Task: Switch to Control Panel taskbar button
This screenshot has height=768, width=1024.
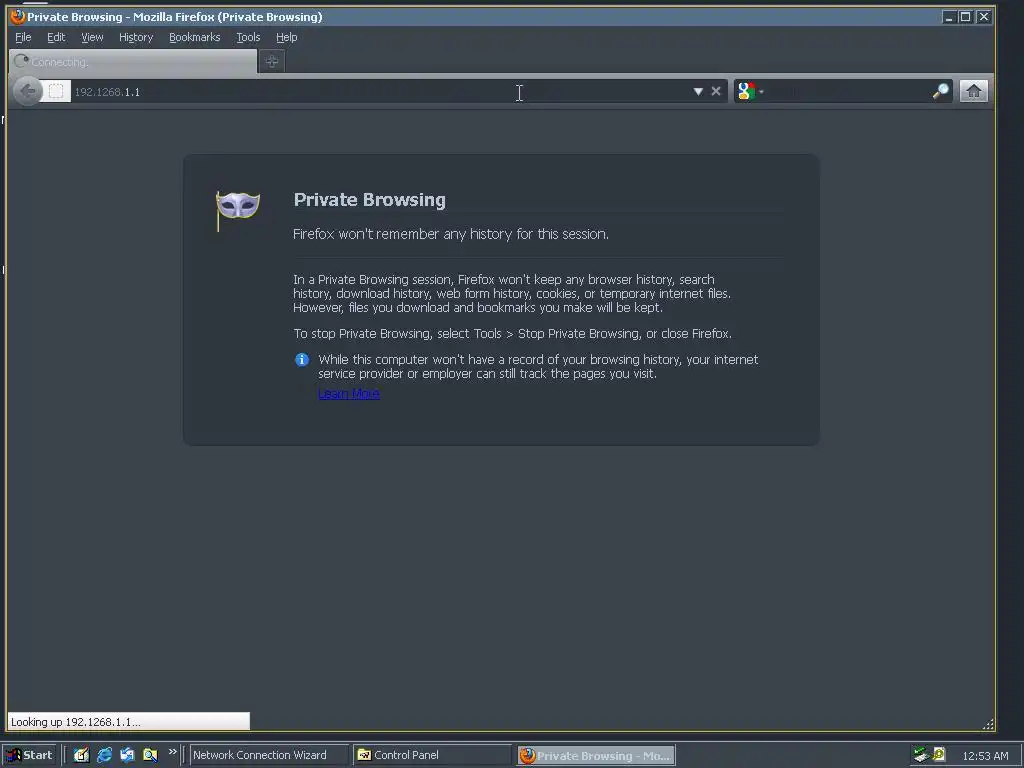Action: click(432, 755)
